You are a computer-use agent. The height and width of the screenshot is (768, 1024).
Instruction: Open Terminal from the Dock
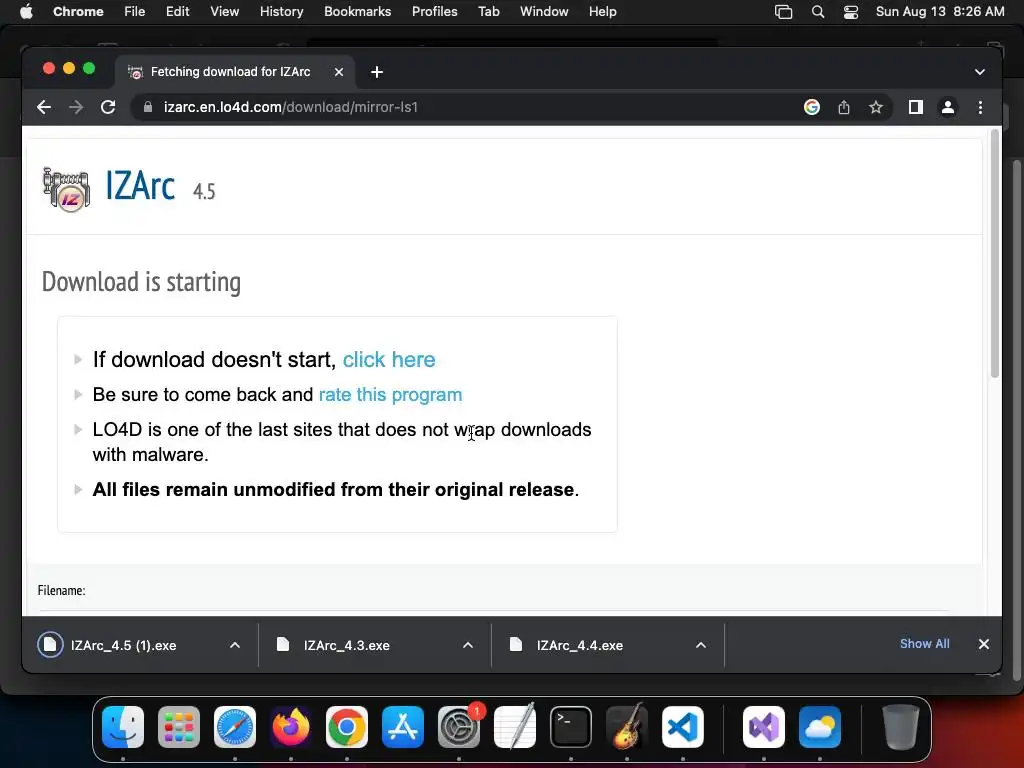(x=571, y=727)
